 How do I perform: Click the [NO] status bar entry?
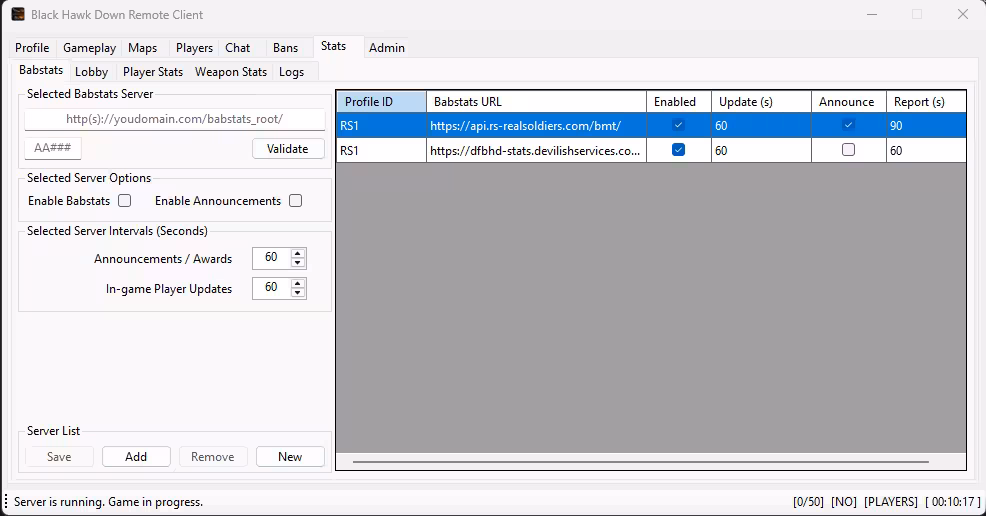(x=844, y=502)
